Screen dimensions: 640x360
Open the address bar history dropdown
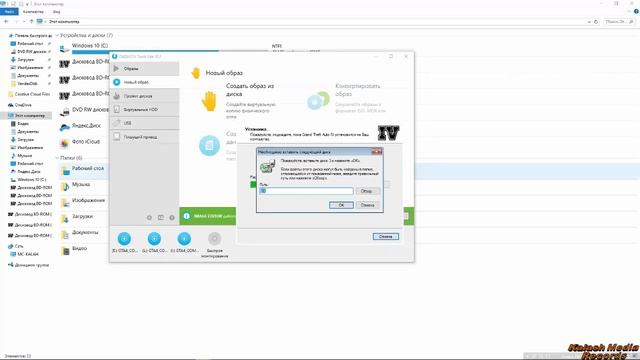(589, 22)
